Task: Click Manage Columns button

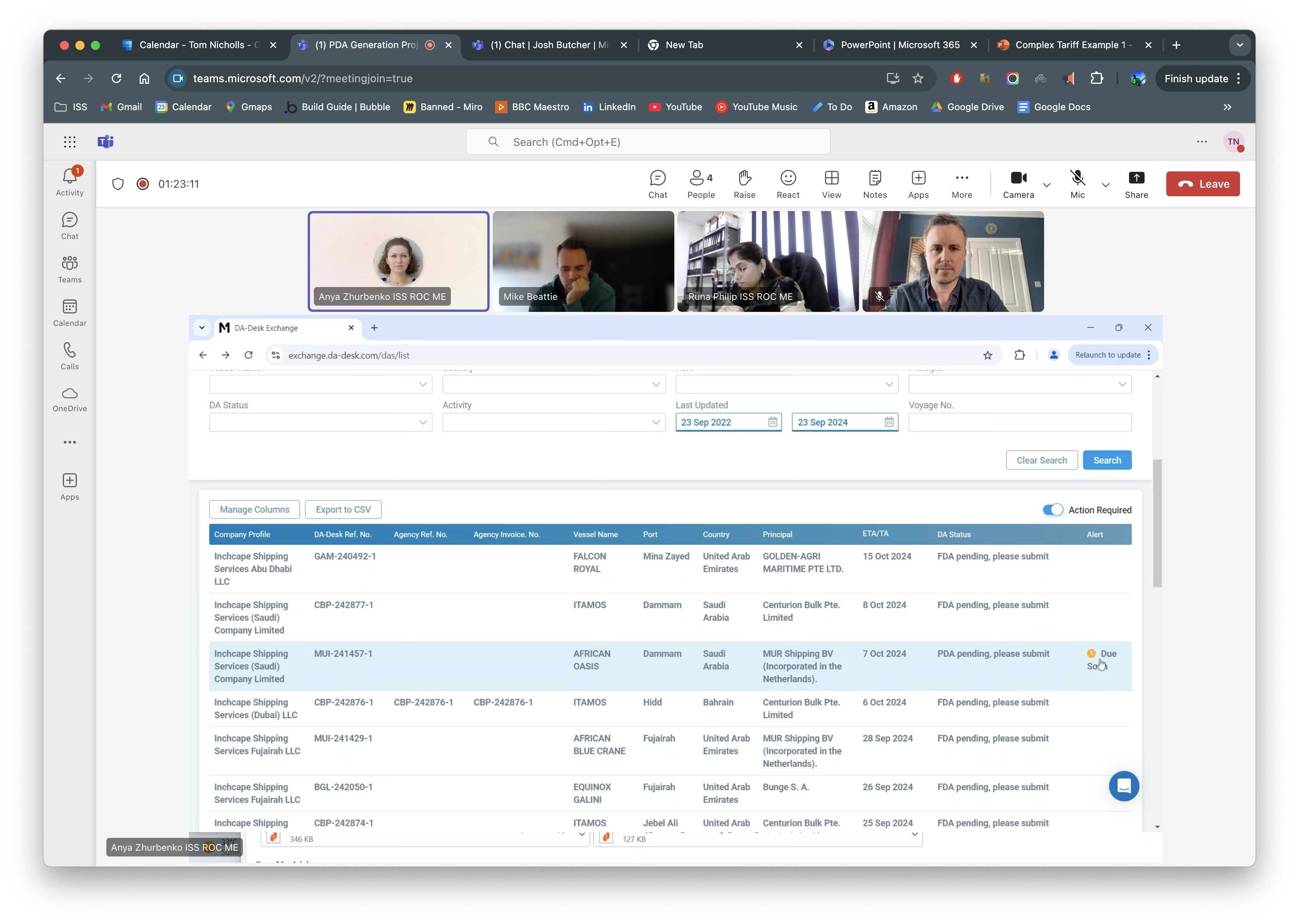Action: coord(255,509)
